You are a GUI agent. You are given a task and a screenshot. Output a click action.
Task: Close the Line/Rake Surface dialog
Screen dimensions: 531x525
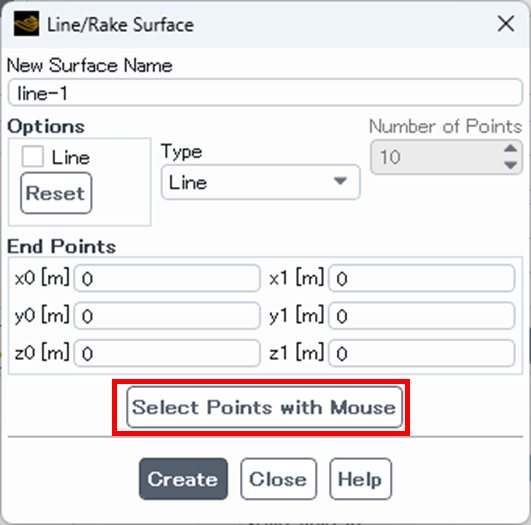506,24
